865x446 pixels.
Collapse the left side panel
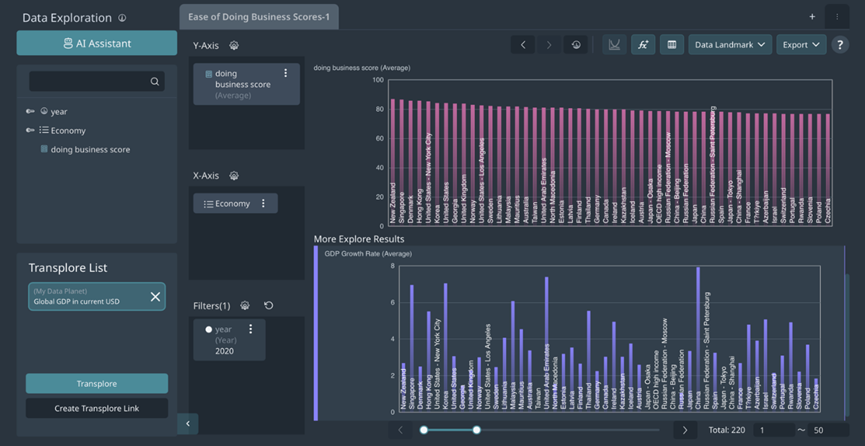[187, 424]
